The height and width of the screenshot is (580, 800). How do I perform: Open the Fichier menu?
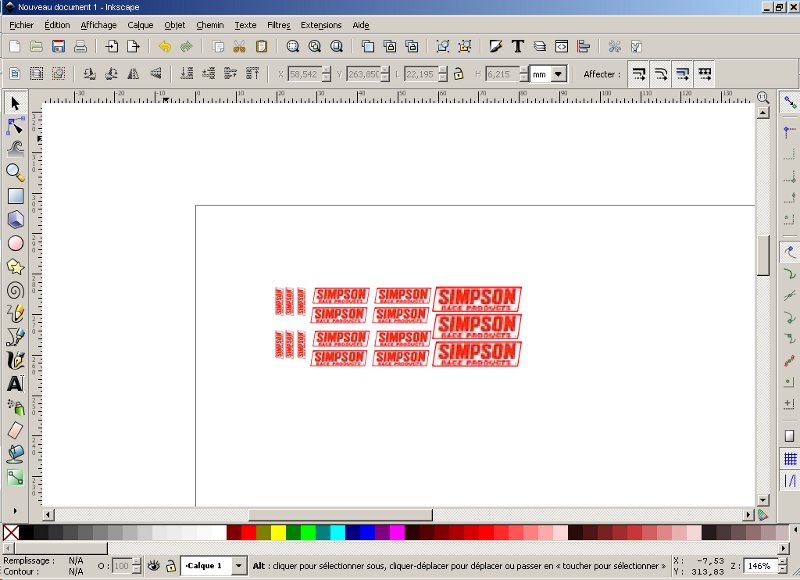21,25
